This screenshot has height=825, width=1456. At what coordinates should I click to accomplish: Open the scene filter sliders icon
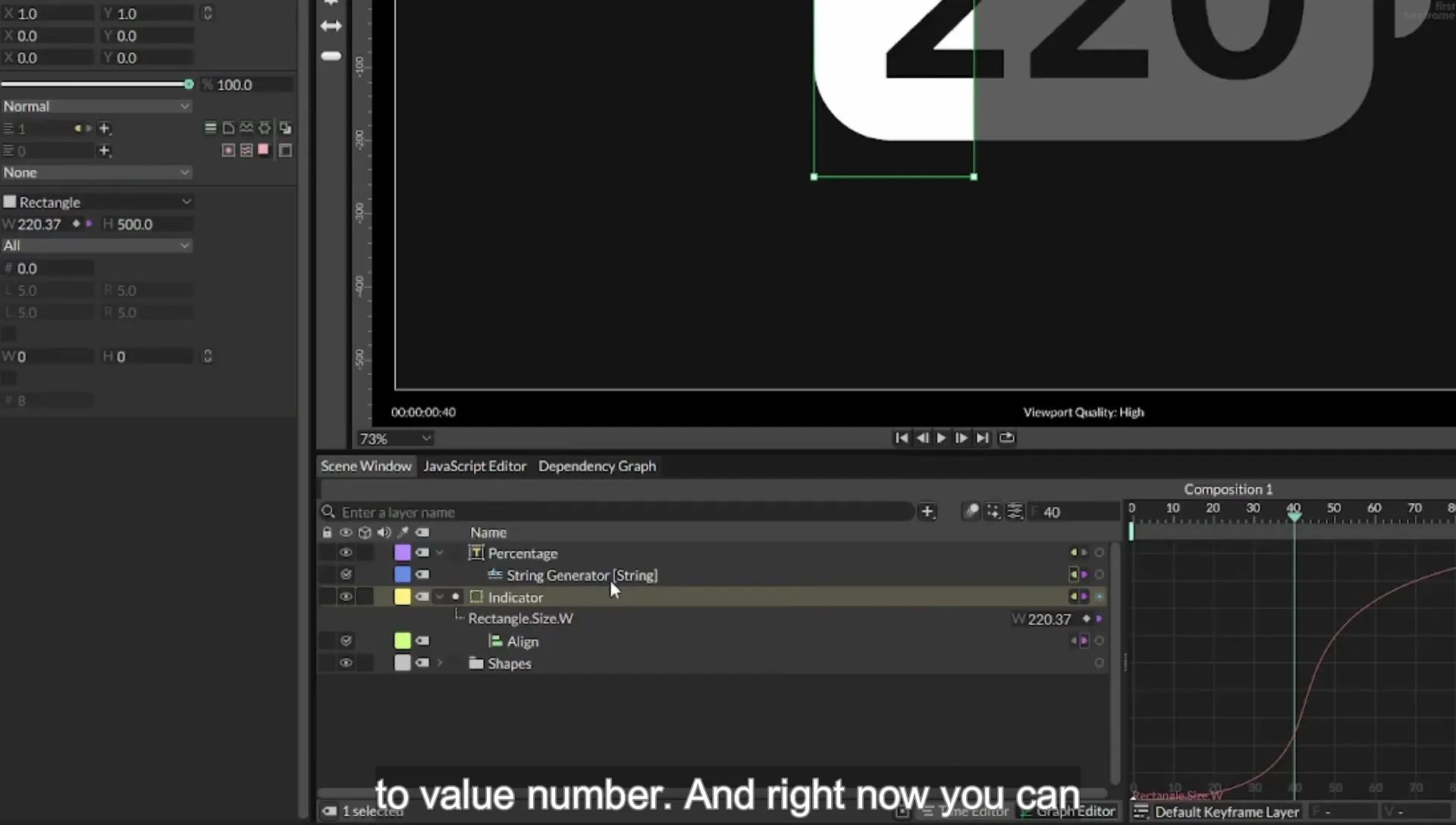(1015, 512)
